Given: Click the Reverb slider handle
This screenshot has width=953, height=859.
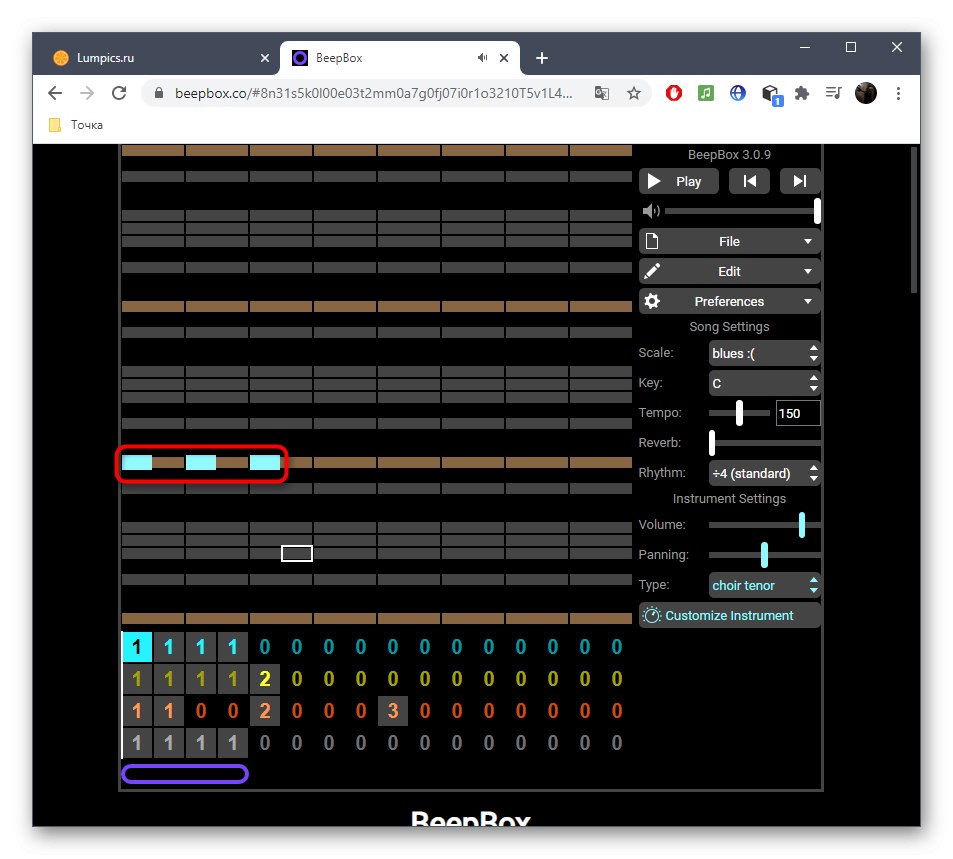Looking at the screenshot, I should [712, 443].
